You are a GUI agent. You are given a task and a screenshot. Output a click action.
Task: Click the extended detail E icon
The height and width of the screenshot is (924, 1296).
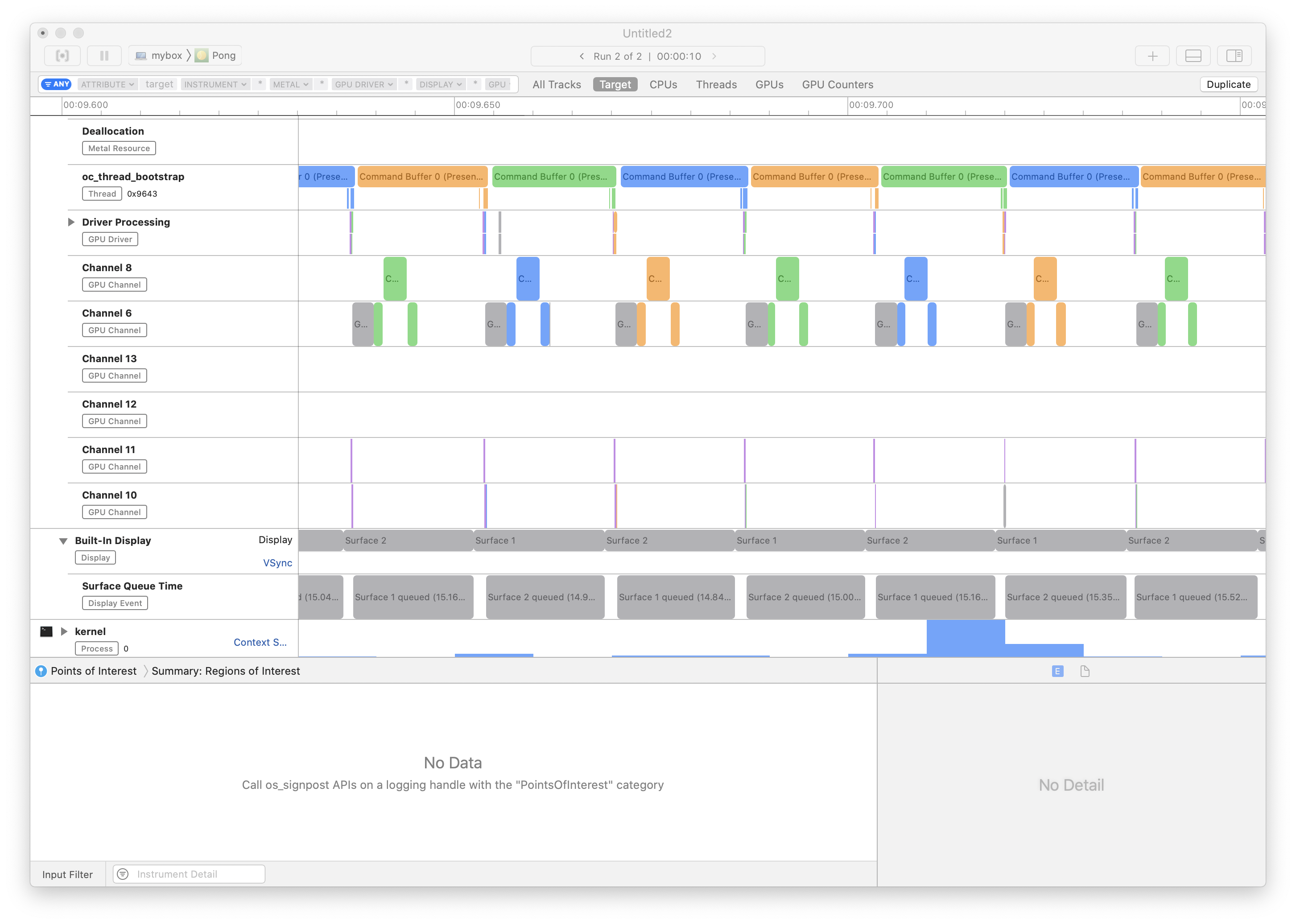[1057, 672]
